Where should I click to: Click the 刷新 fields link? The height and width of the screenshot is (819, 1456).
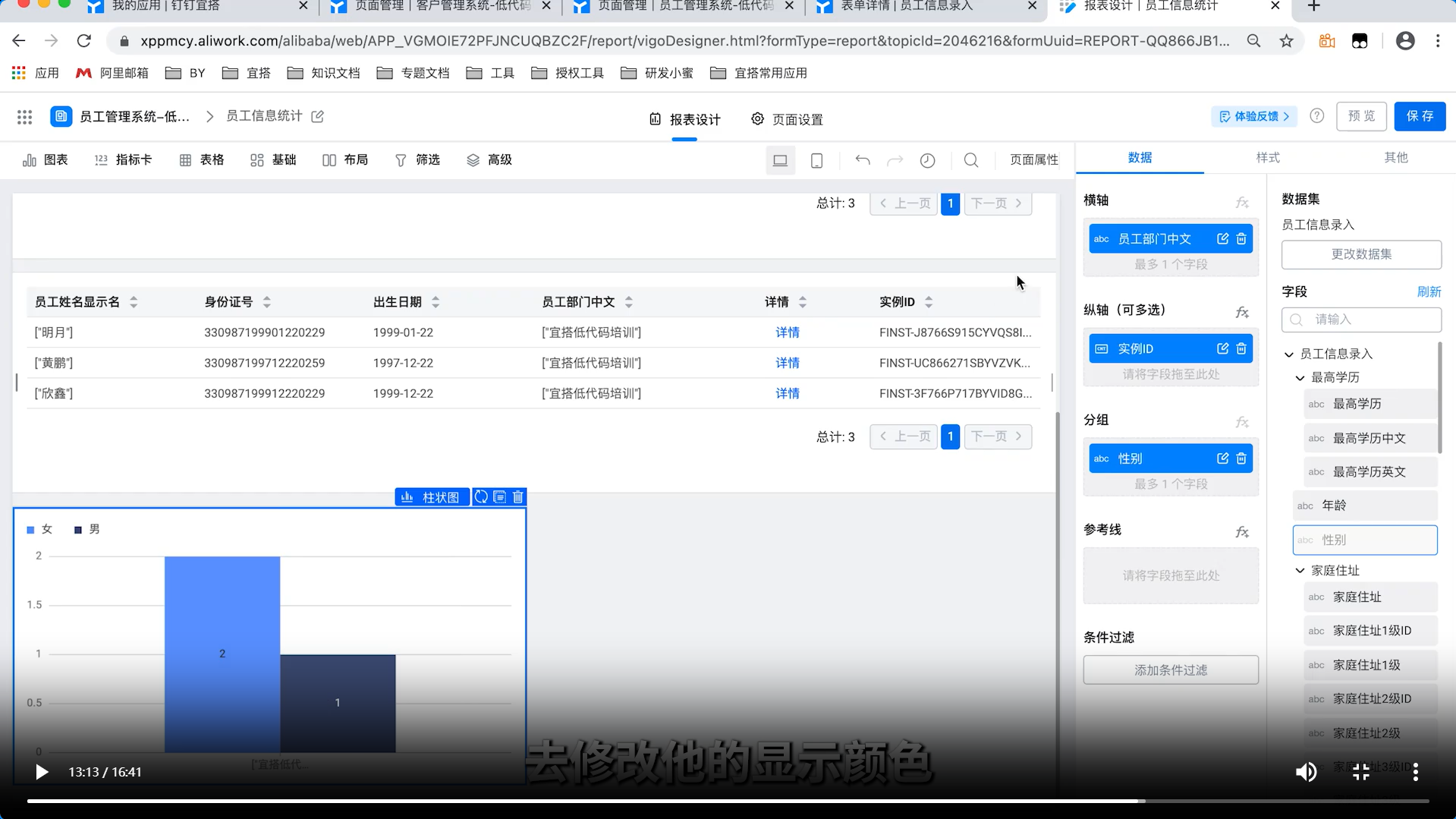click(1429, 292)
